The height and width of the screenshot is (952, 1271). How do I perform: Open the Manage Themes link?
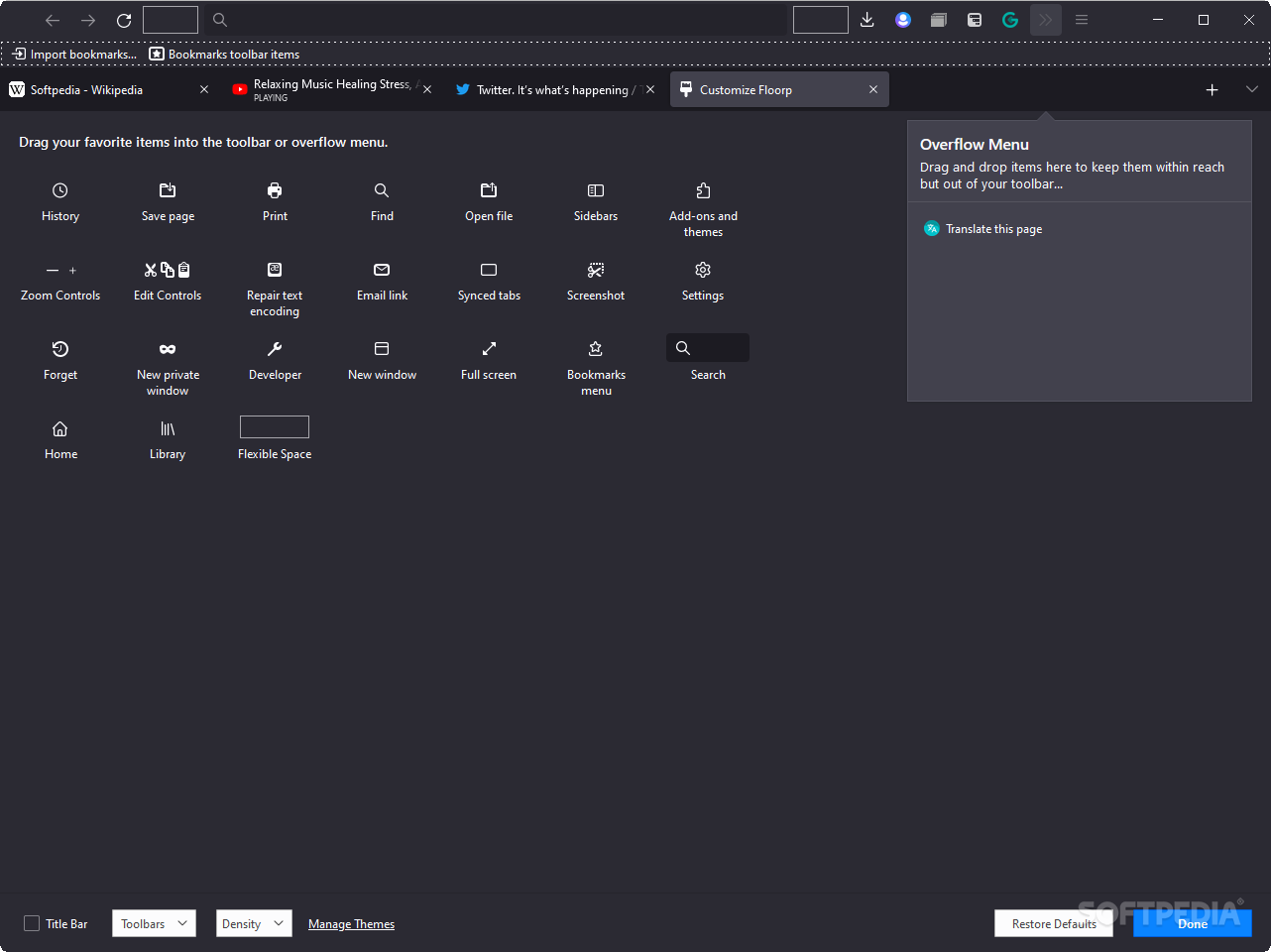tap(351, 924)
